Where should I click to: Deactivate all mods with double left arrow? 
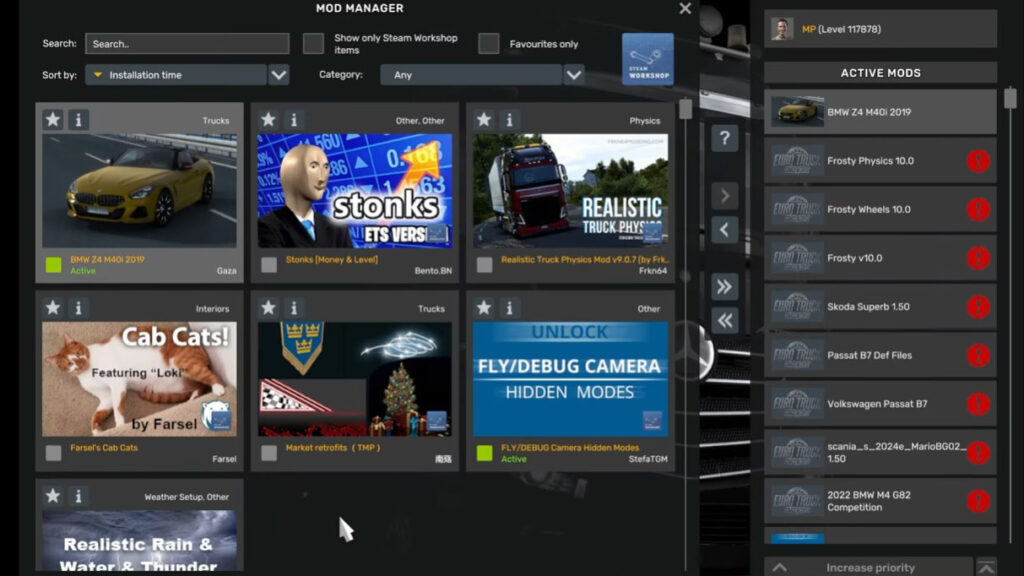pos(725,320)
